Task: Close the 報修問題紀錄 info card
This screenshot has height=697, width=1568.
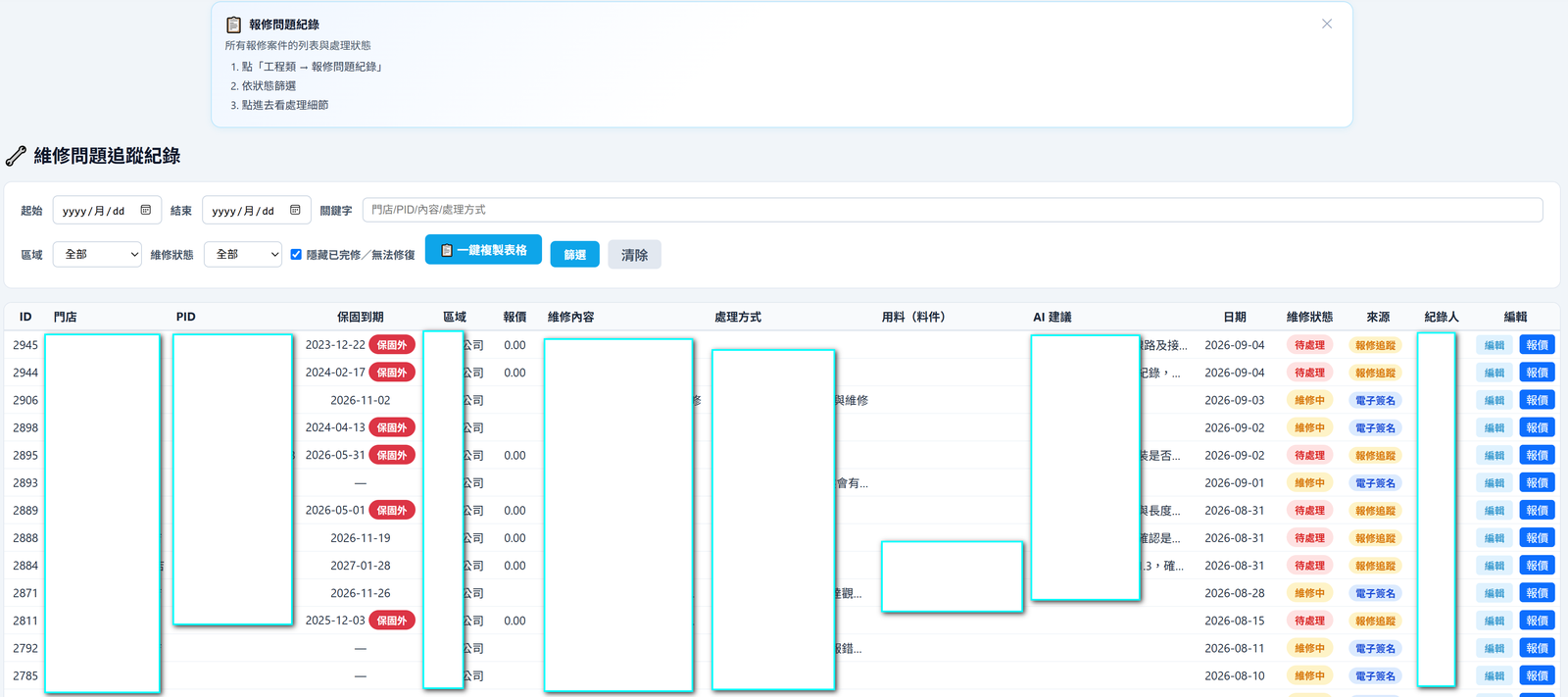Action: click(x=1326, y=24)
